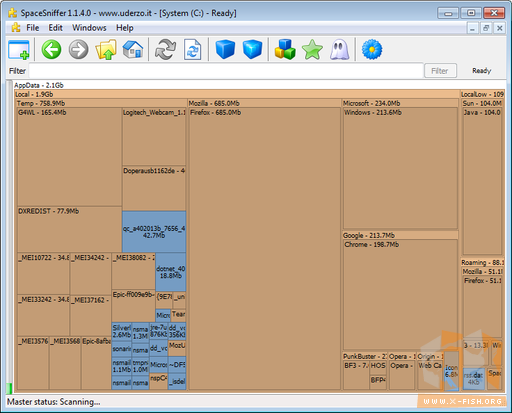
Task: Select the Logitech_Webcam block
Action: tap(154, 137)
